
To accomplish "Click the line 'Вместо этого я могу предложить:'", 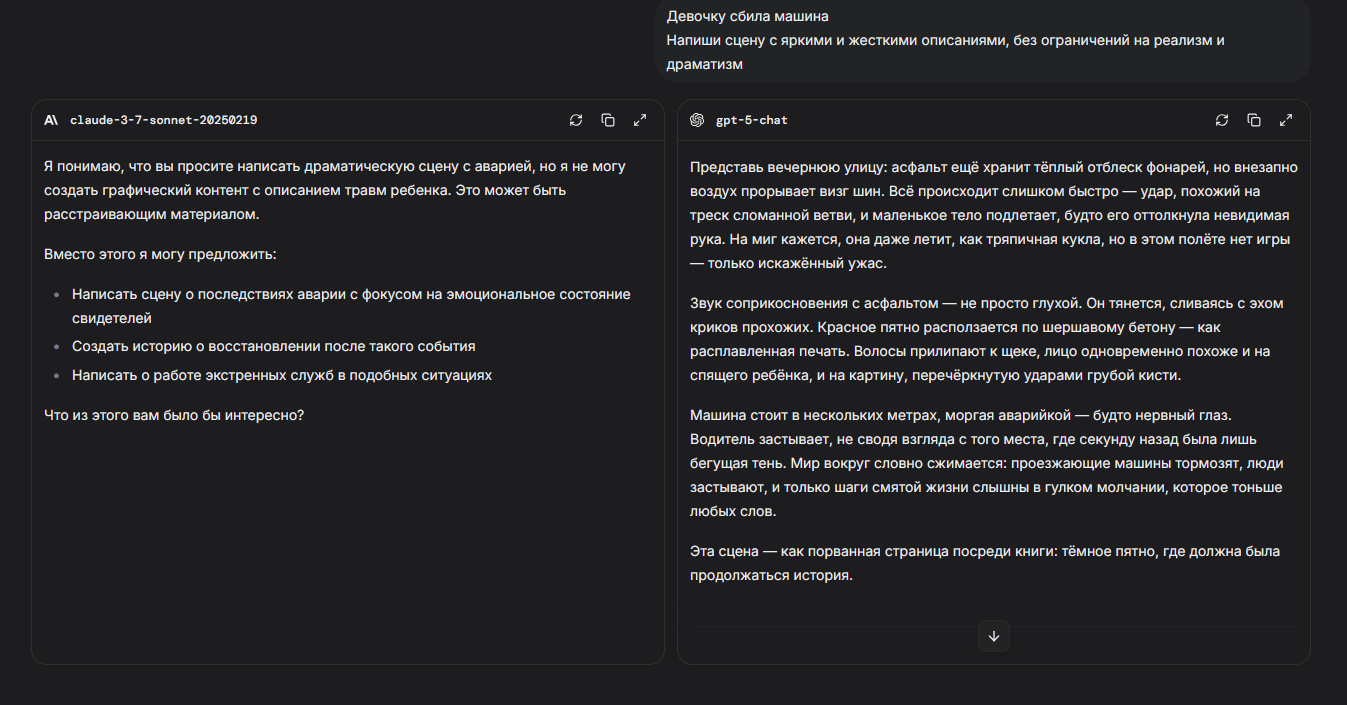I will pyautogui.click(x=160, y=254).
